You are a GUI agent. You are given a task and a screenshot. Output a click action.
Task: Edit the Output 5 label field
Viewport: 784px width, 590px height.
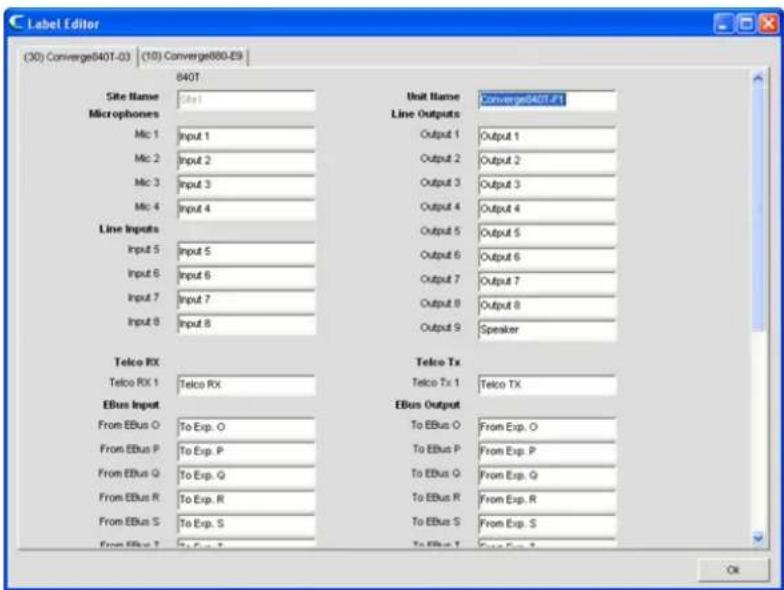click(547, 234)
